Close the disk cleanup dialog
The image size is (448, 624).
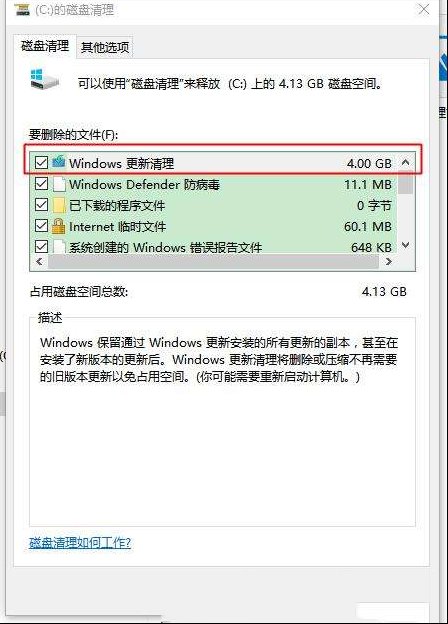click(x=424, y=9)
